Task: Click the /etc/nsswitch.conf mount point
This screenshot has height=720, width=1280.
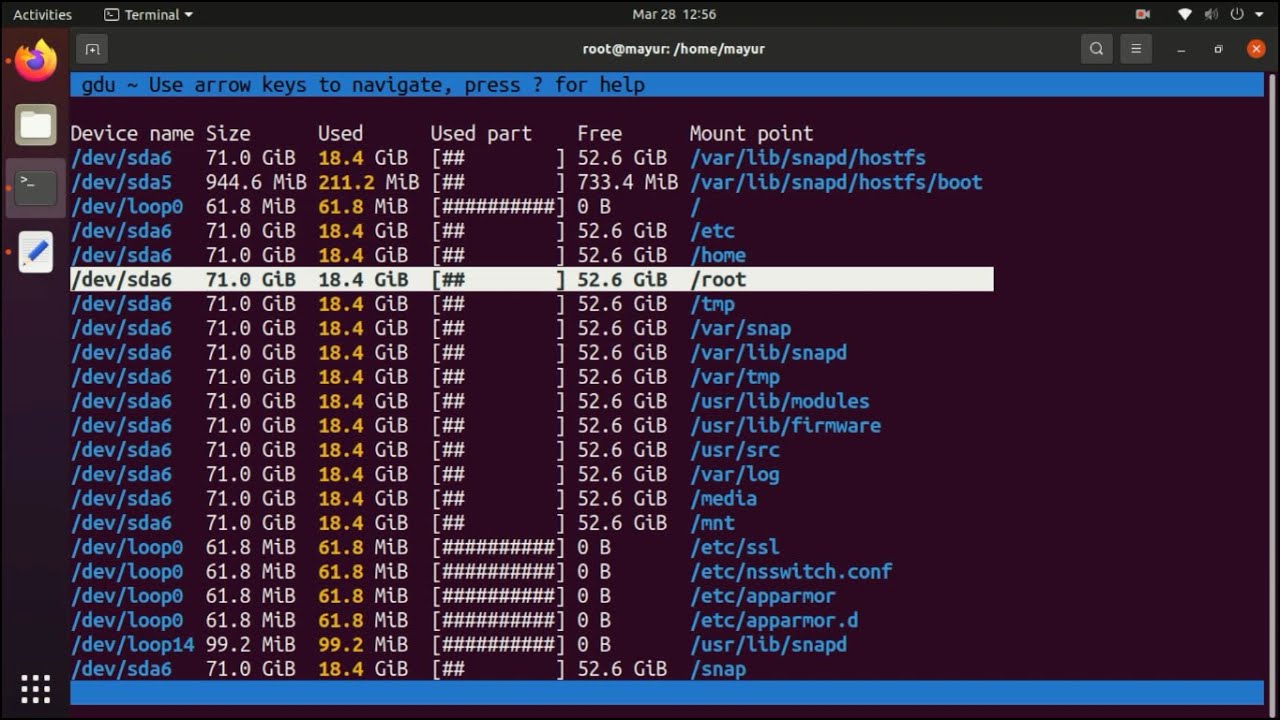Action: coord(790,571)
